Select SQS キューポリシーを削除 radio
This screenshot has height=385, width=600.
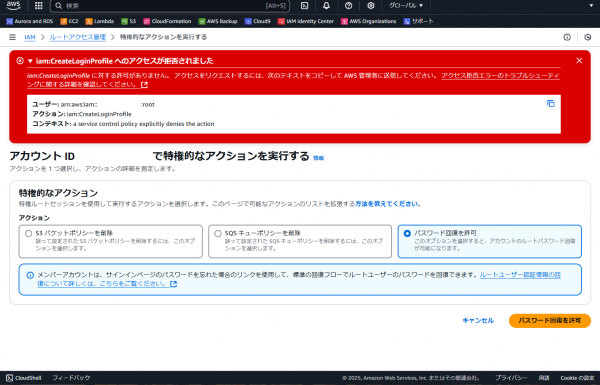218,233
